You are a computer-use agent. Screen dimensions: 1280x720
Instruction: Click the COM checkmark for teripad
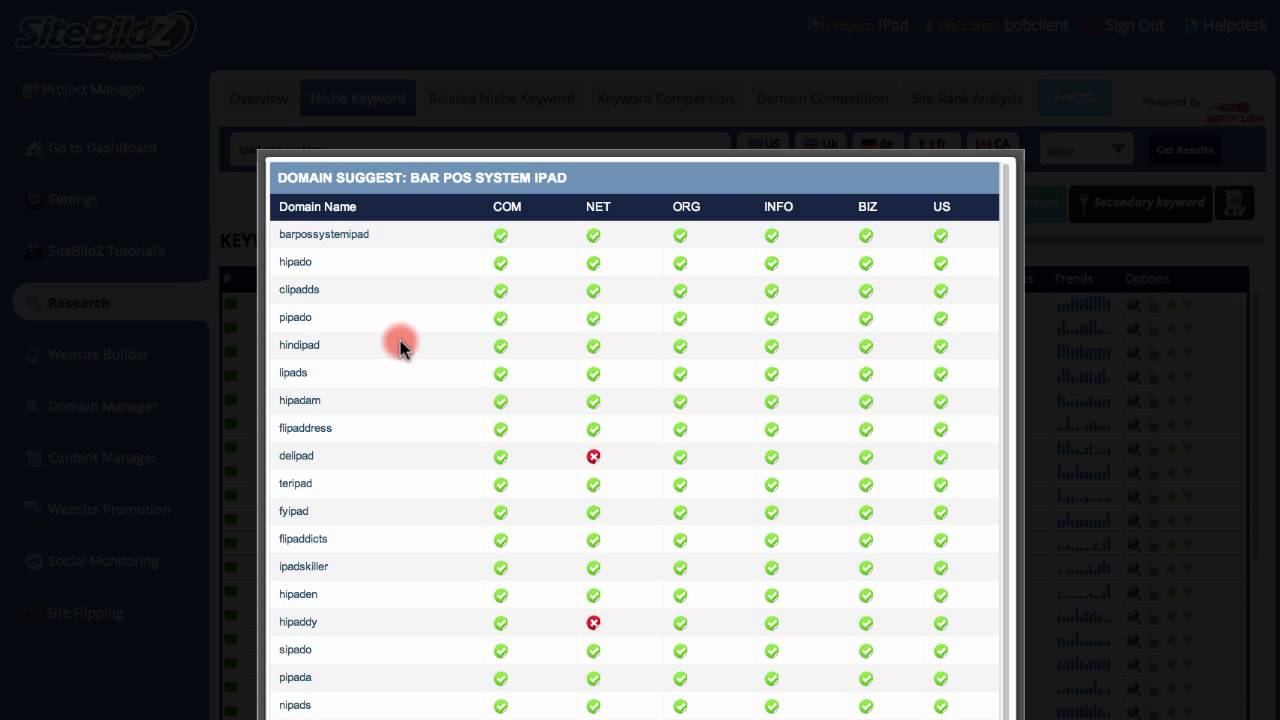501,485
